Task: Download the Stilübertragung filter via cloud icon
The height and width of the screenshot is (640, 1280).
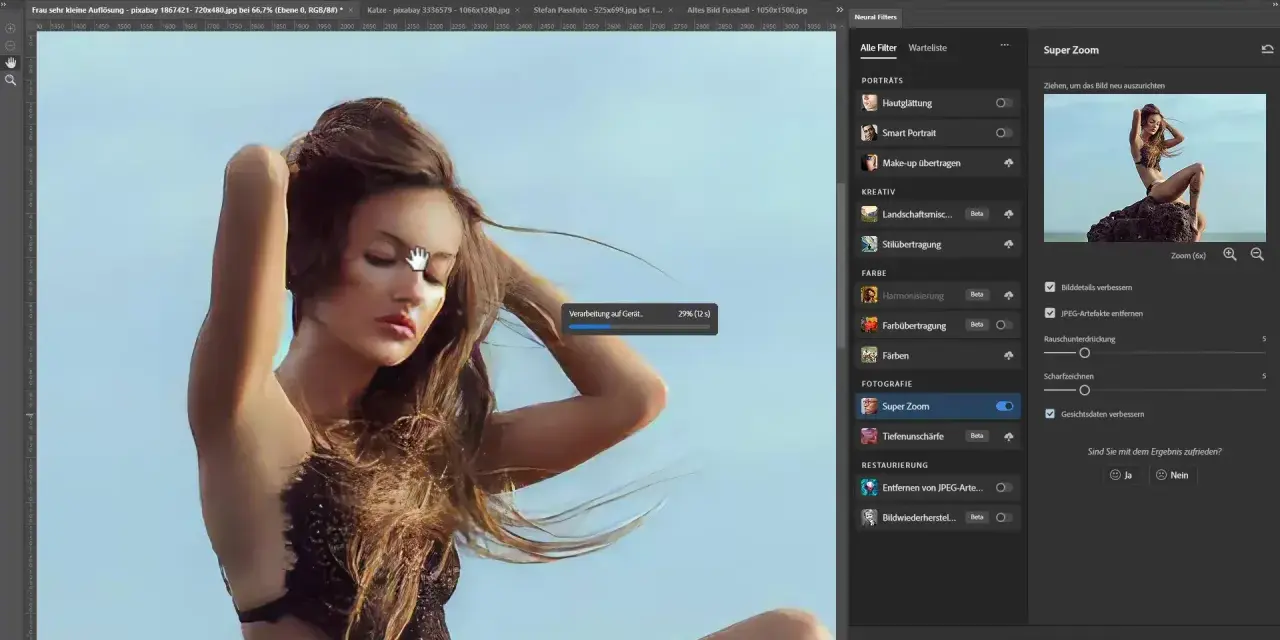Action: click(1008, 244)
